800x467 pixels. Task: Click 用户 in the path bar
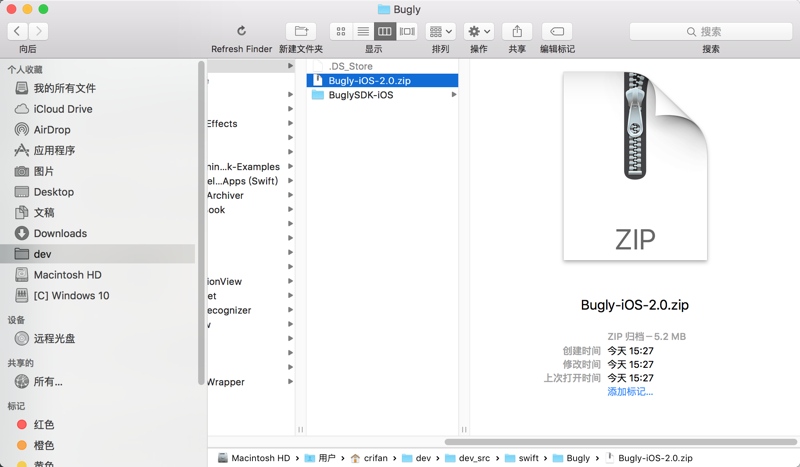[x=320, y=458]
